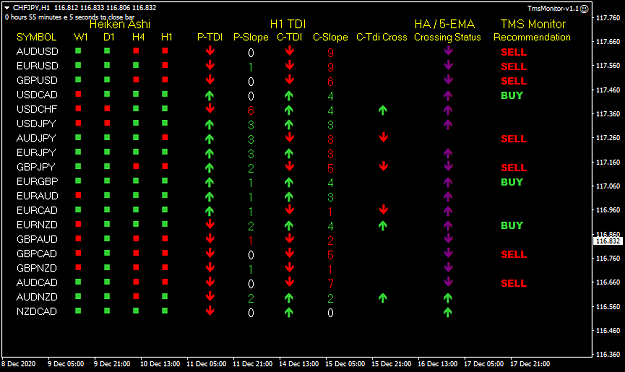The width and height of the screenshot is (625, 372).
Task: Click USDJPY purple up crossing status arrow
Action: click(x=448, y=124)
